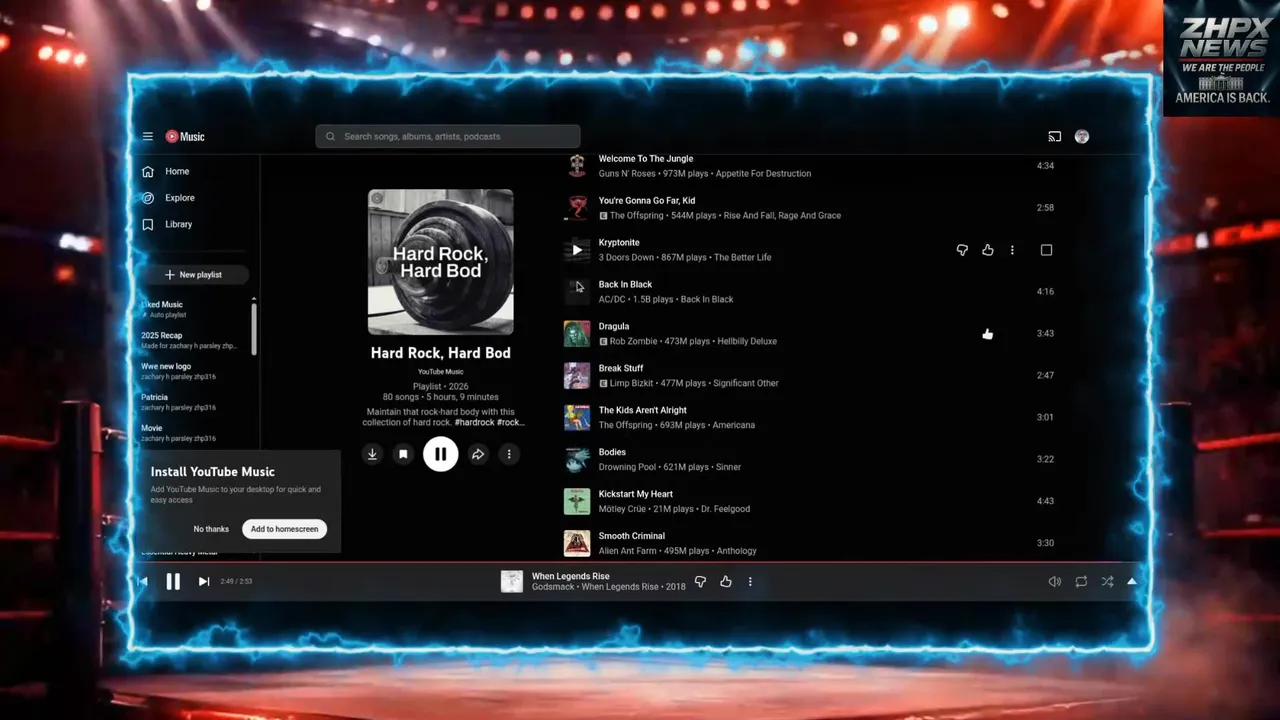Open the account avatar menu
Viewport: 1280px width, 720px height.
pos(1081,137)
